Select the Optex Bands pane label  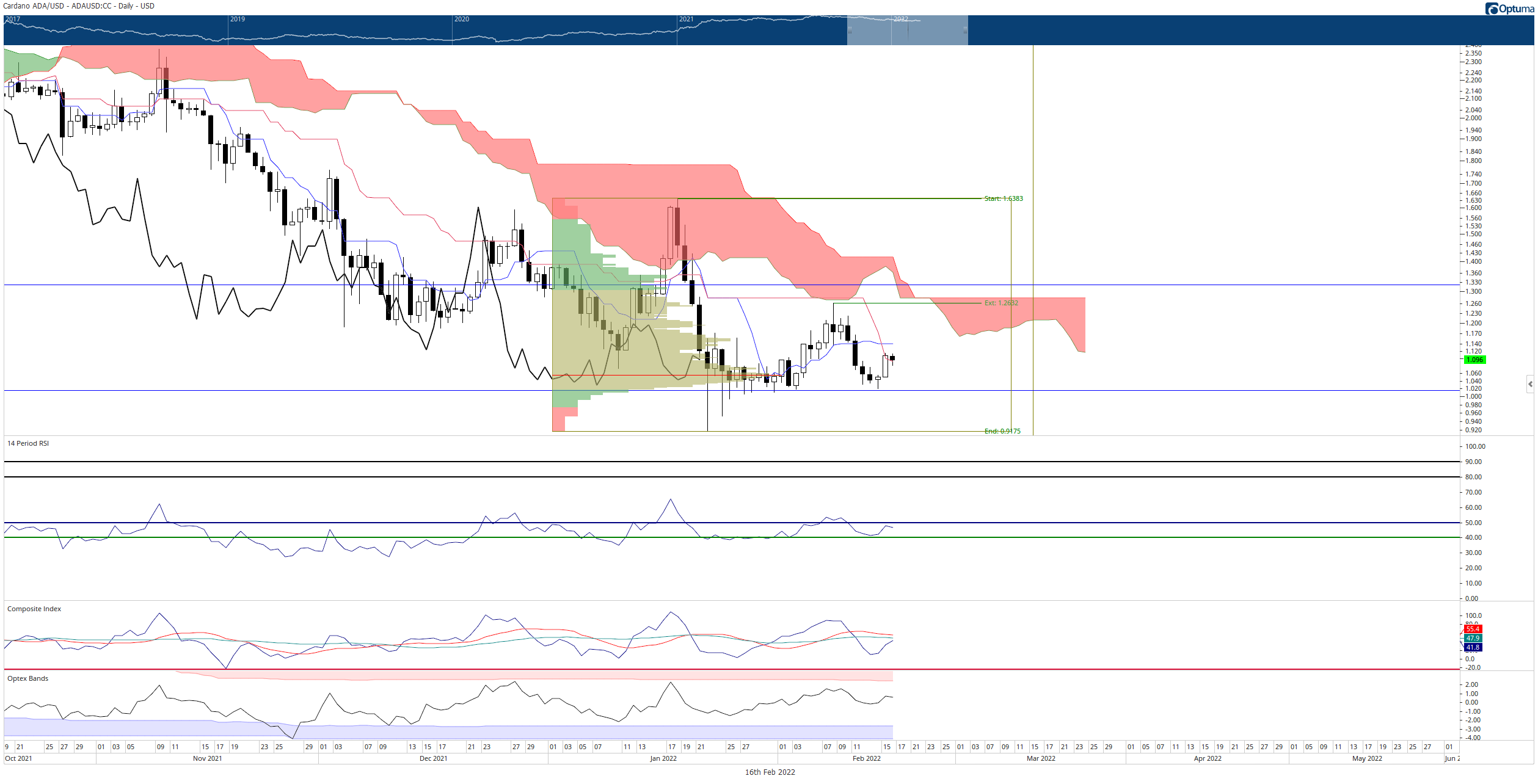tap(27, 678)
